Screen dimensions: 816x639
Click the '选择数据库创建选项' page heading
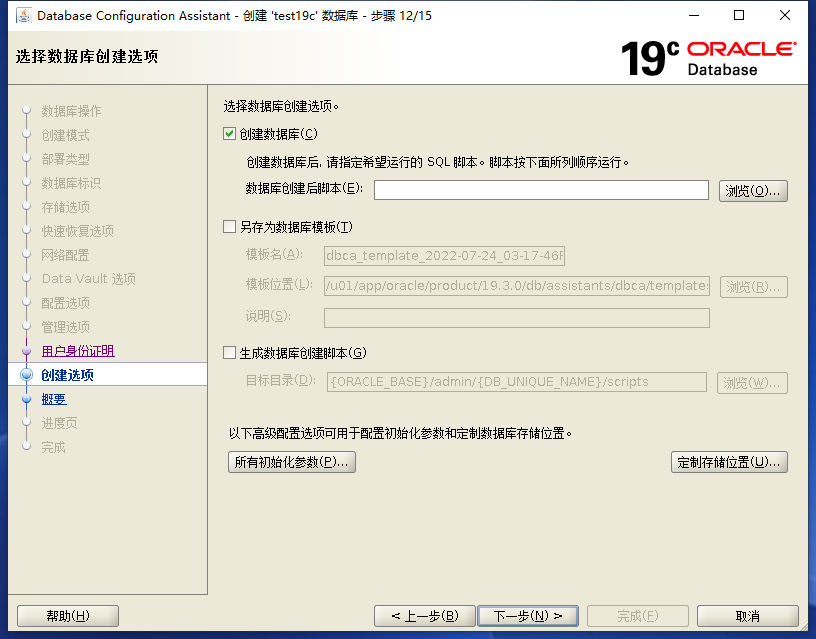(x=87, y=56)
